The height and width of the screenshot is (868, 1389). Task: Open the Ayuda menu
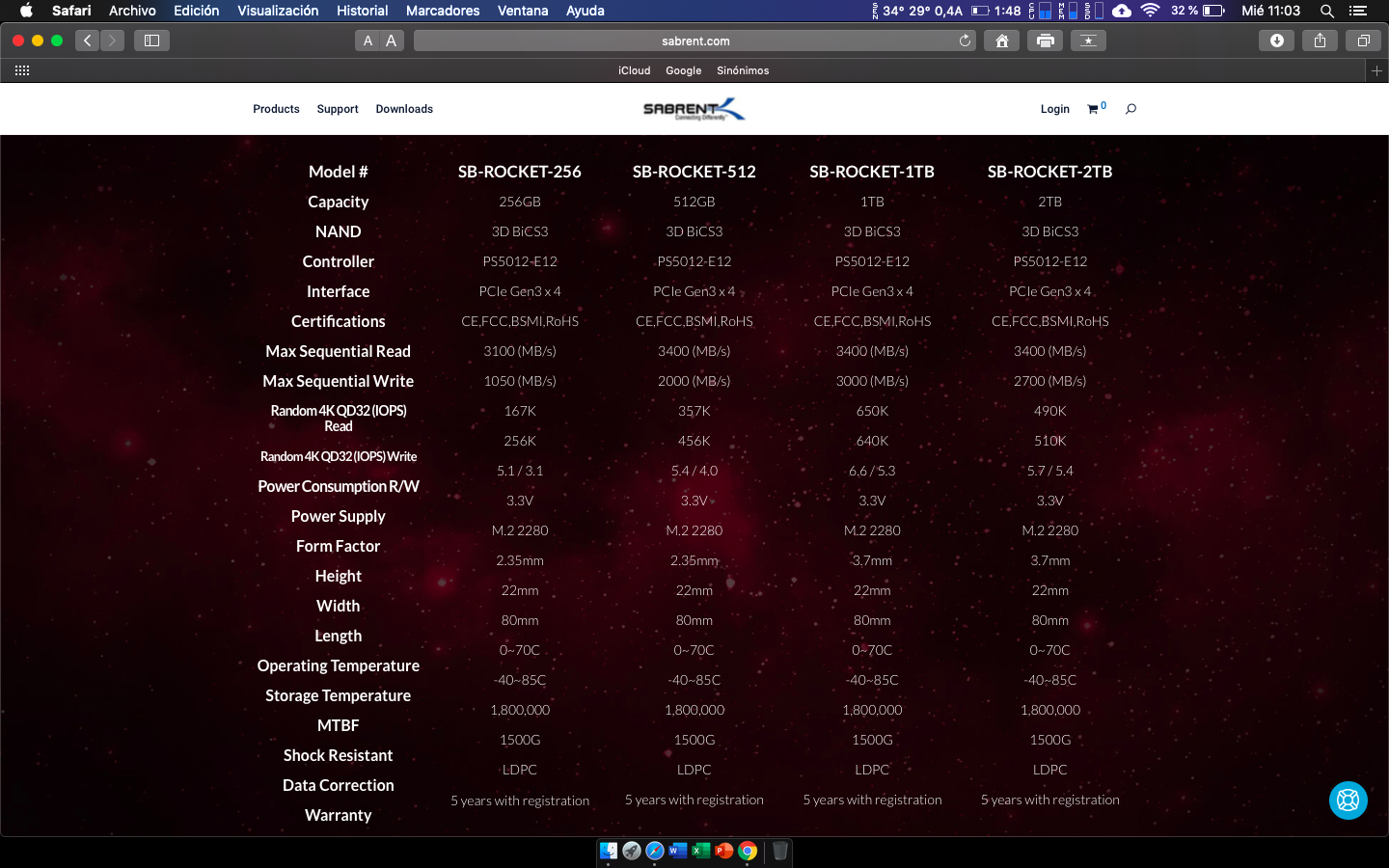coord(585,11)
